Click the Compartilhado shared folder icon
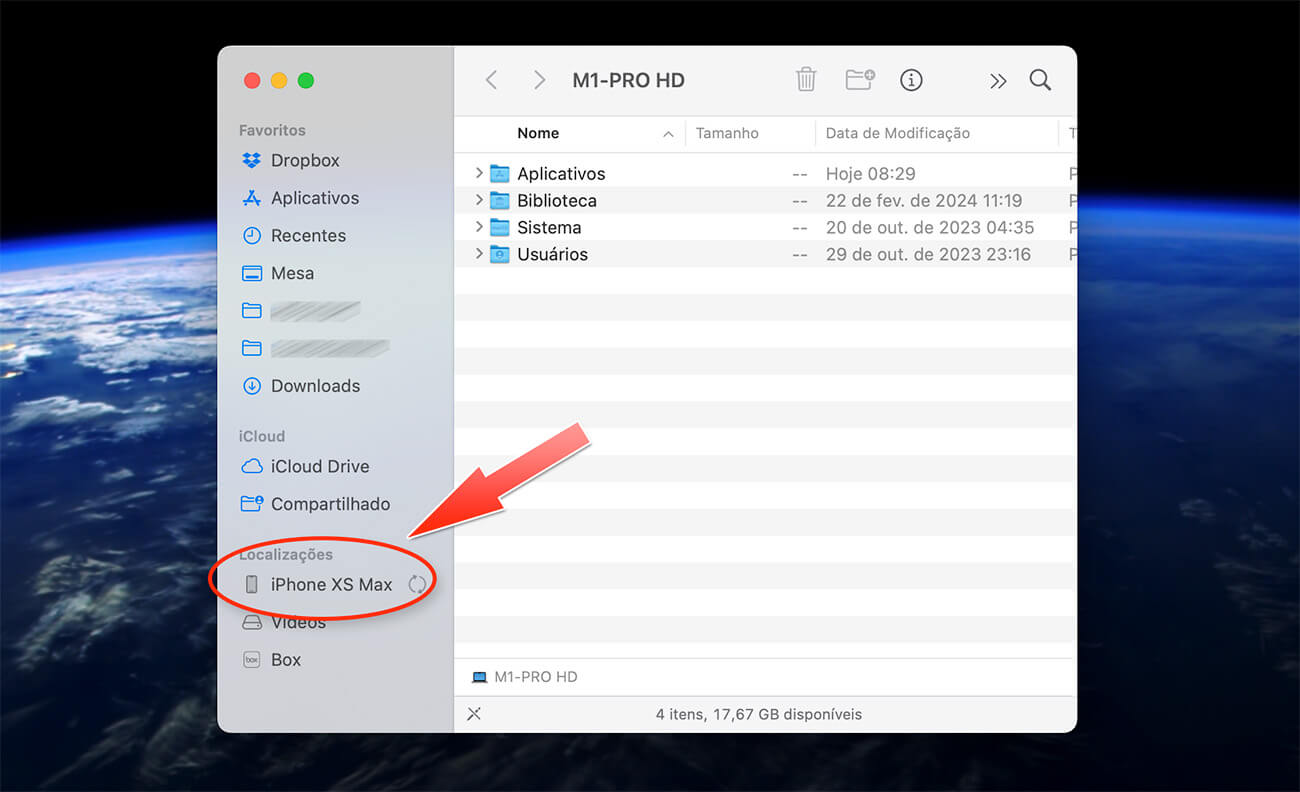The width and height of the screenshot is (1300, 792). pos(252,504)
